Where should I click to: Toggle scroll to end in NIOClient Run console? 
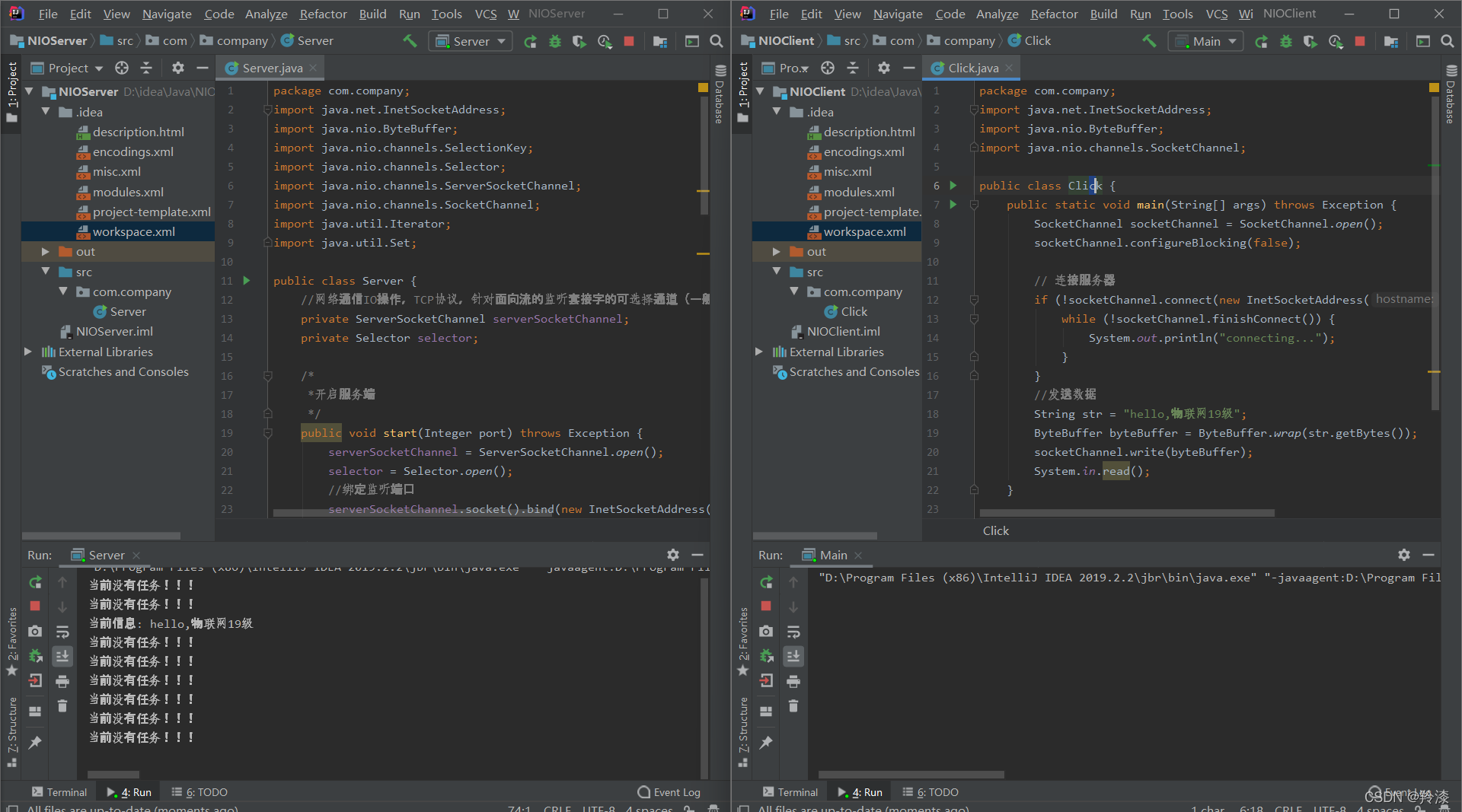[793, 656]
